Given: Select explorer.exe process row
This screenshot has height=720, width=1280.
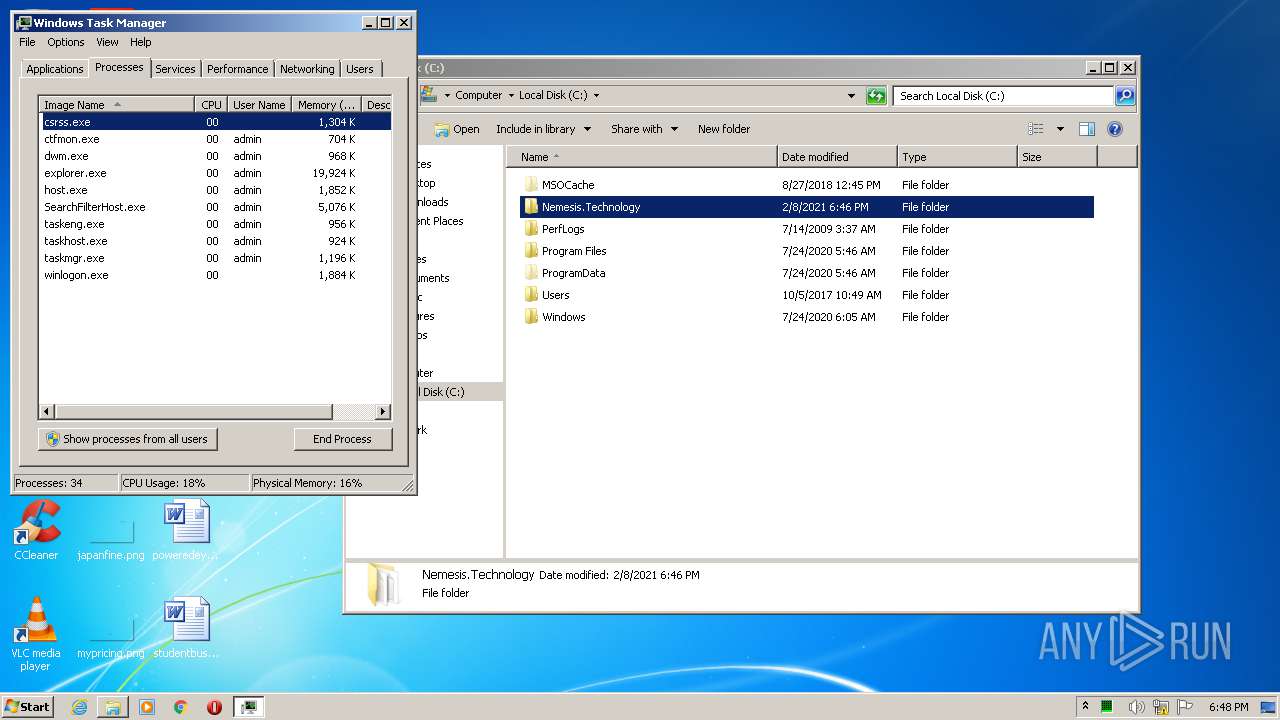Looking at the screenshot, I should [x=215, y=173].
